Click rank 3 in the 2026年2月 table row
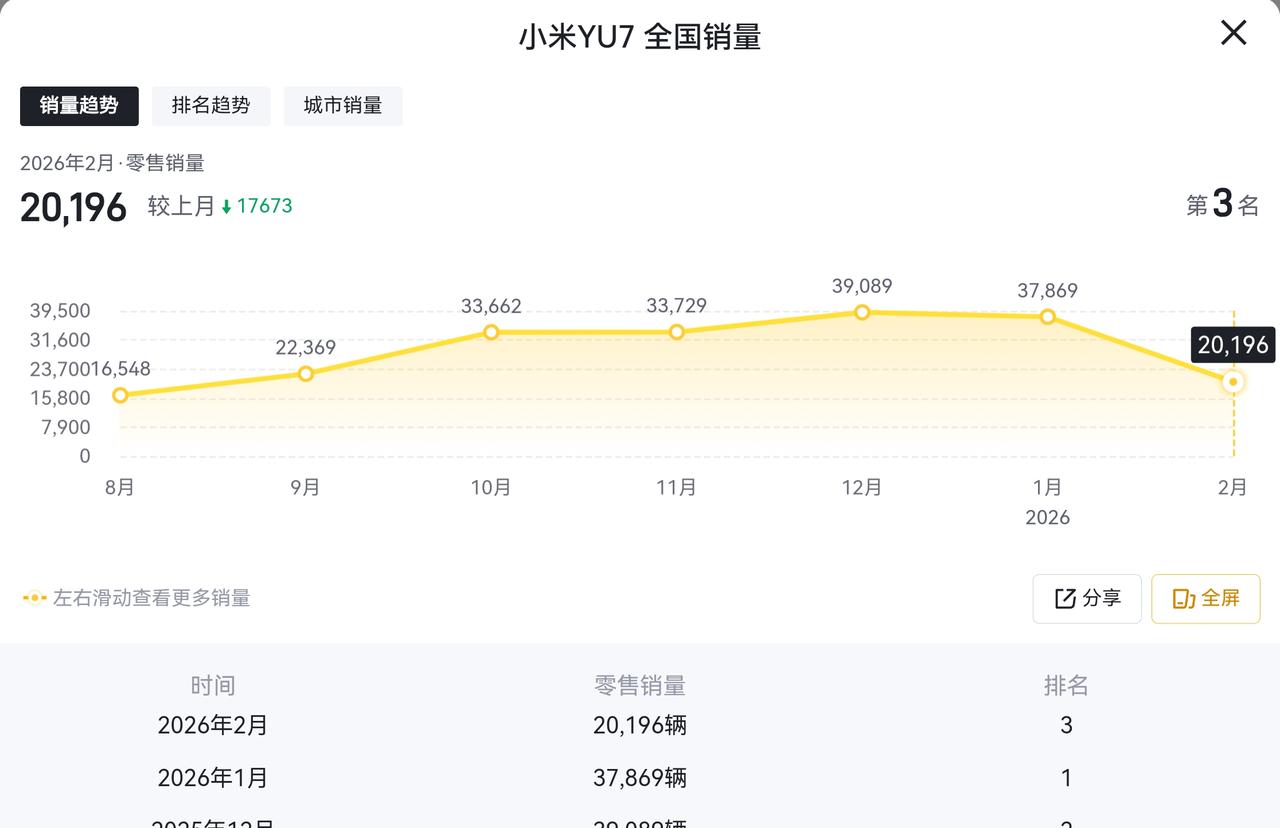The height and width of the screenshot is (828, 1280). click(x=1066, y=725)
